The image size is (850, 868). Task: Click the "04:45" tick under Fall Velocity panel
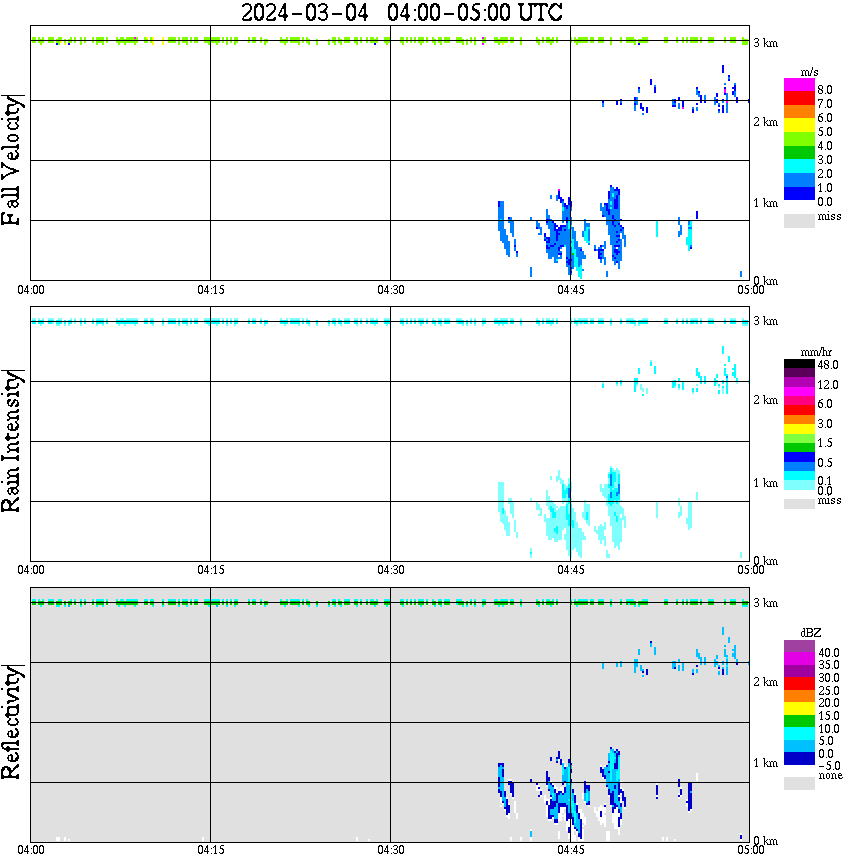coord(570,290)
